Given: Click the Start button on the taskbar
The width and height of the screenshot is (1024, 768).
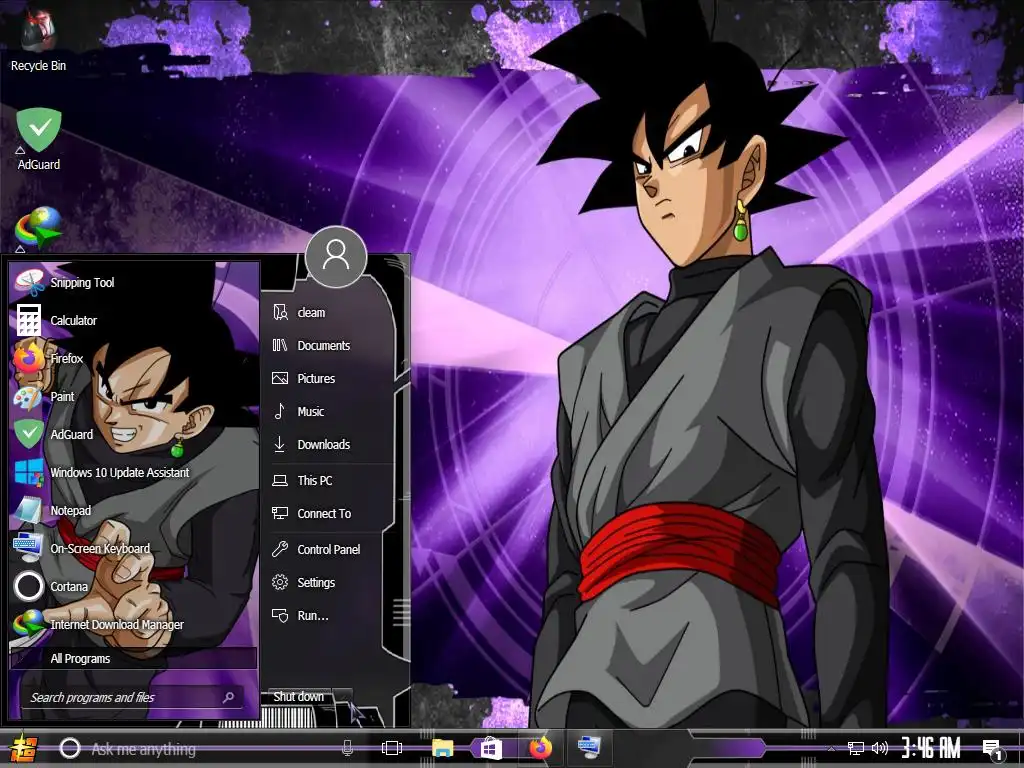Looking at the screenshot, I should 24,748.
